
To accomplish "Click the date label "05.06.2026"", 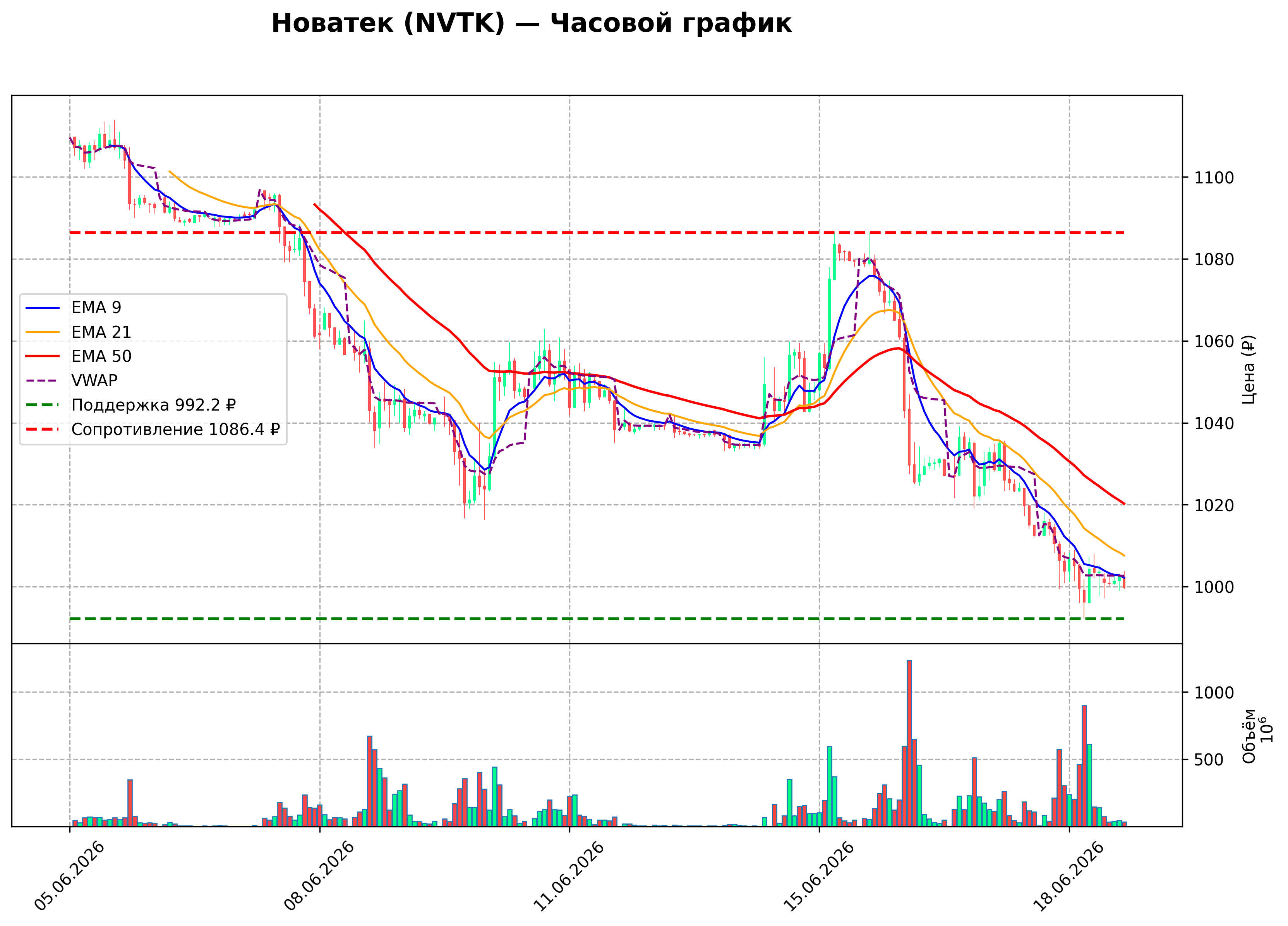I will pos(70,876).
